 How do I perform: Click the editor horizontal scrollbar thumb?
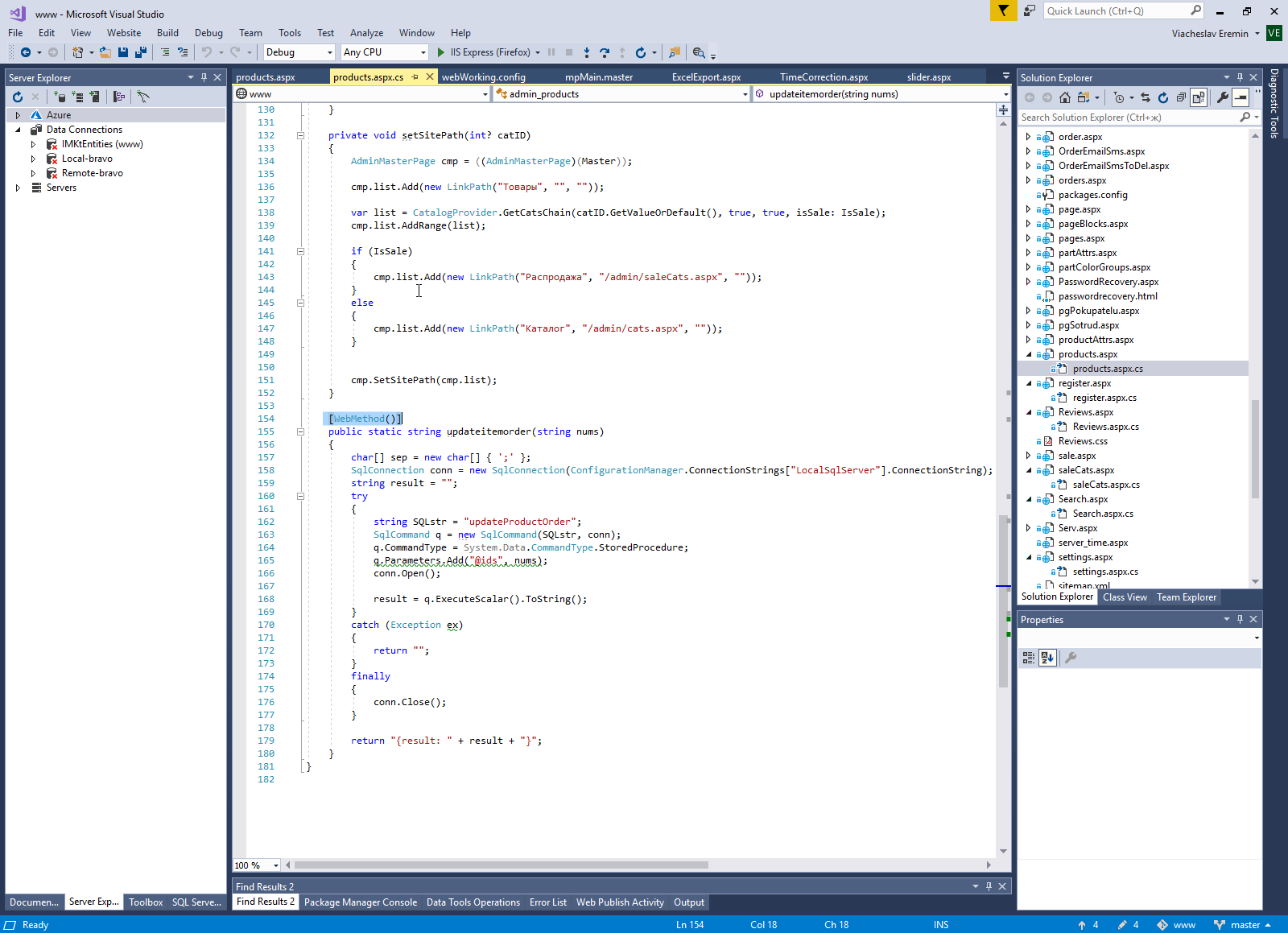pos(501,865)
